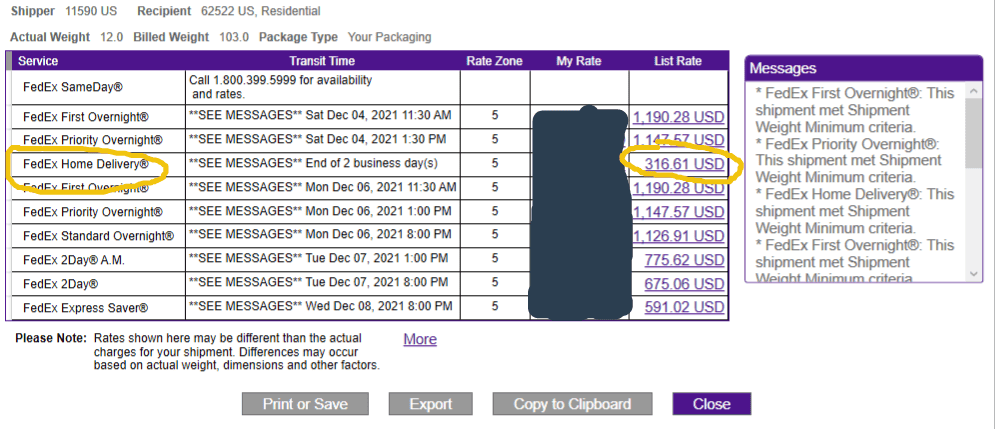Image resolution: width=995 pixels, height=429 pixels.
Task: Click the Actual Weight 12.0 value
Action: pyautogui.click(x=112, y=37)
